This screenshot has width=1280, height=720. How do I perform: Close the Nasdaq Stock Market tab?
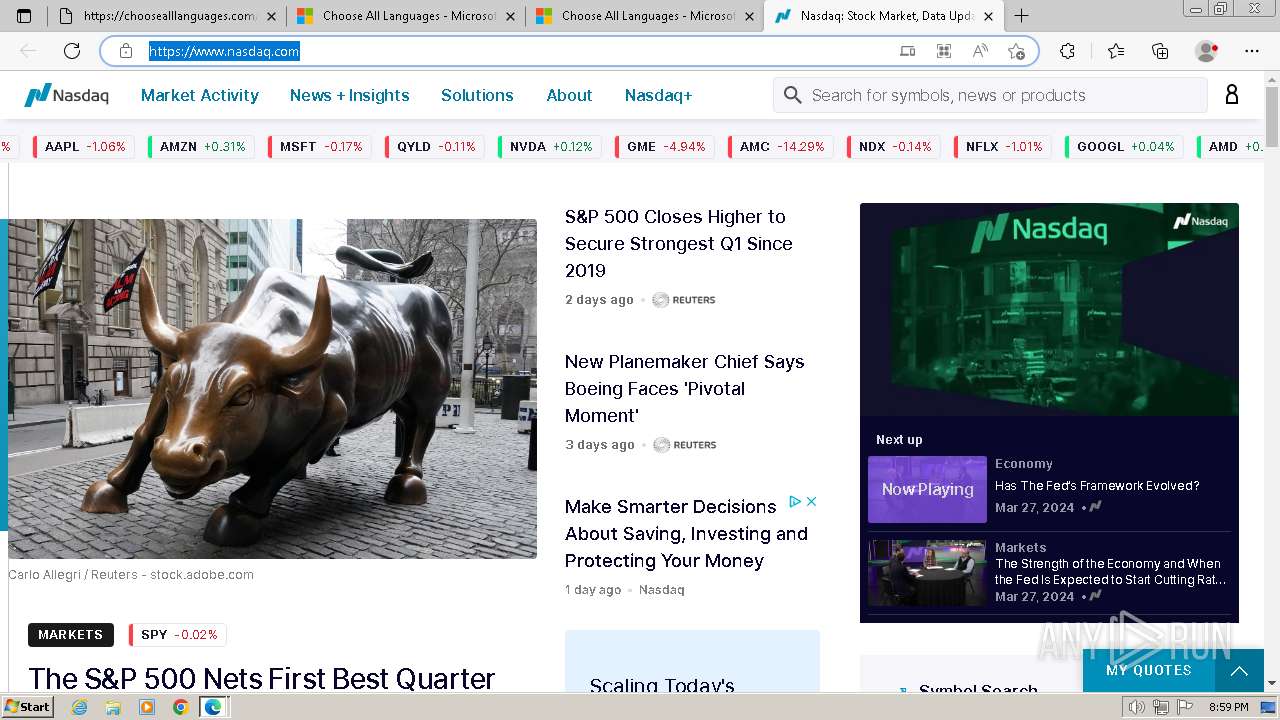click(988, 16)
